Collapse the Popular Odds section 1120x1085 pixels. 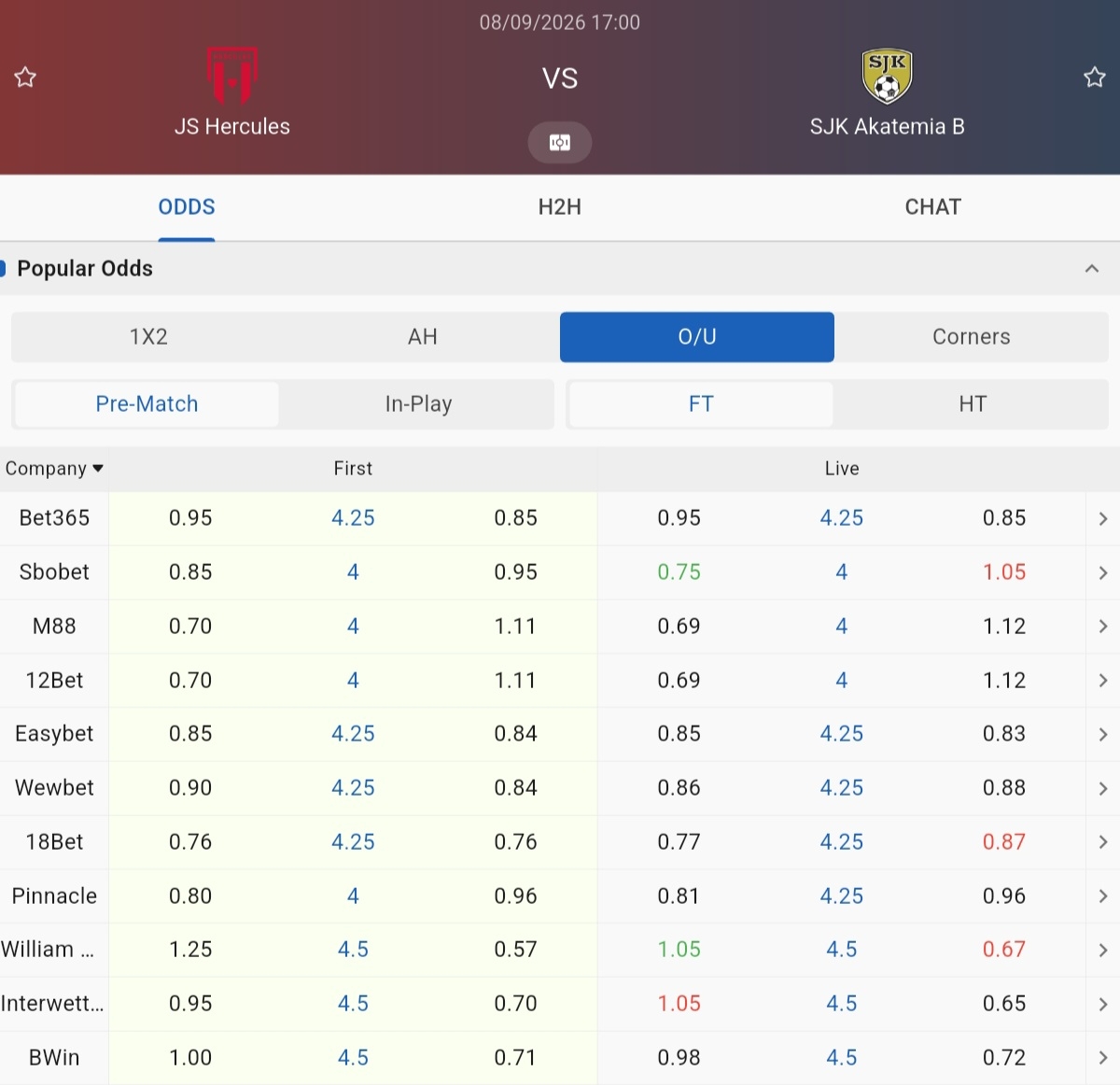pyautogui.click(x=1092, y=269)
